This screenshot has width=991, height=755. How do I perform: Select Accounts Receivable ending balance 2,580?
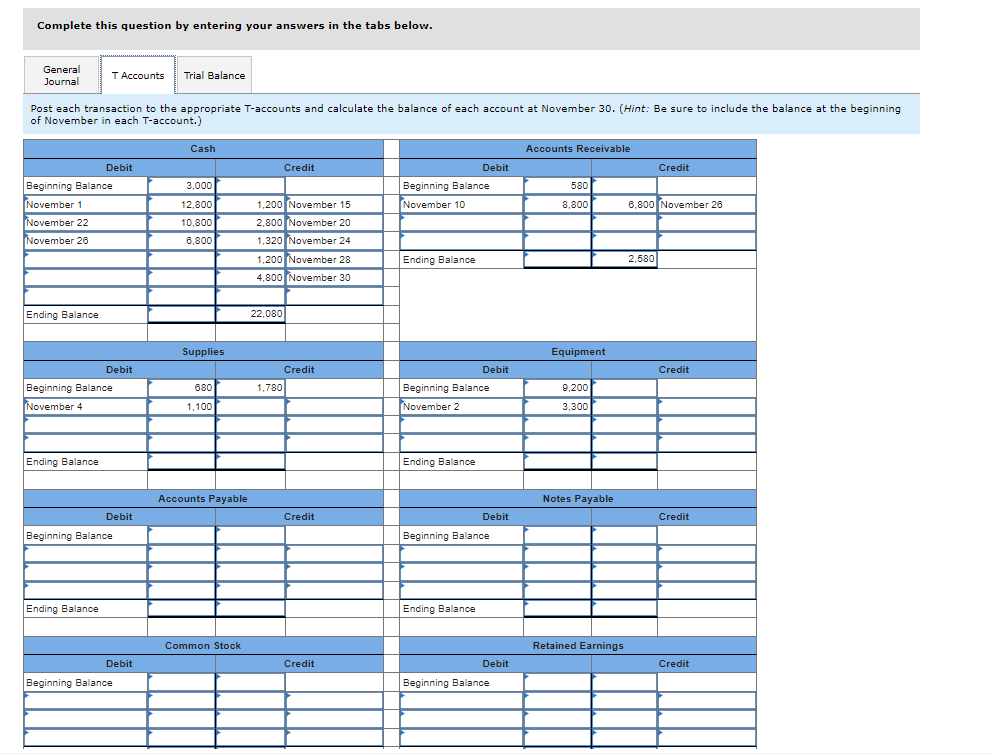(x=624, y=259)
